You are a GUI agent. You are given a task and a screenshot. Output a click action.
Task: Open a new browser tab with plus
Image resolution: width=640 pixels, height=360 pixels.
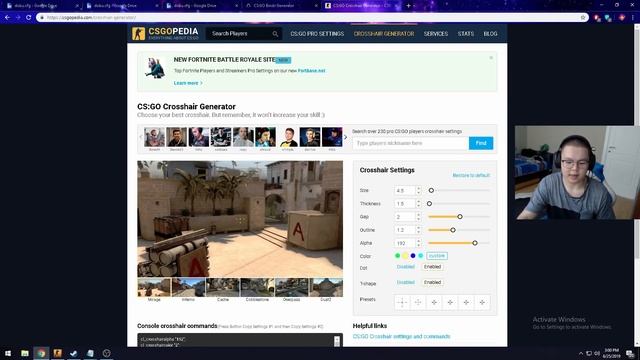point(409,6)
